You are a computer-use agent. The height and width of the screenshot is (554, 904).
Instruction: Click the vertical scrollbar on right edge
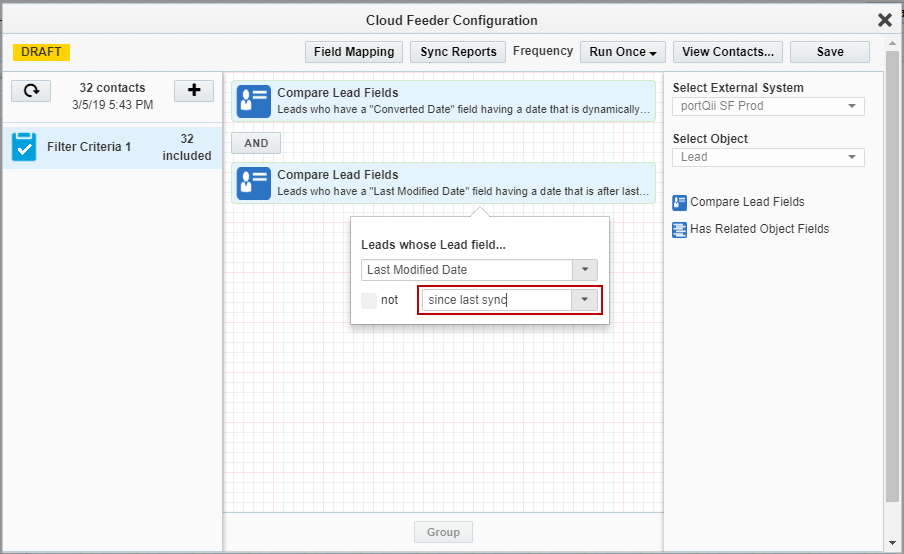click(x=892, y=280)
